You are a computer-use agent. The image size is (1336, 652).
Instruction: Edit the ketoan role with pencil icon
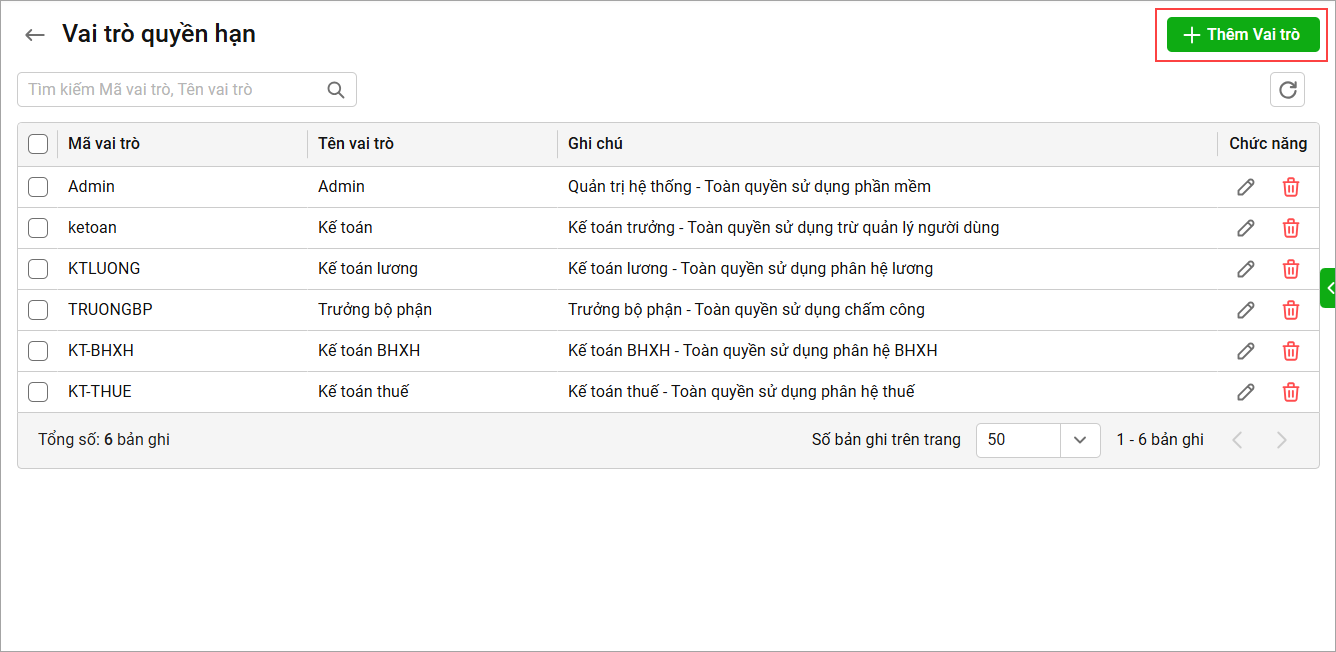pyautogui.click(x=1246, y=228)
